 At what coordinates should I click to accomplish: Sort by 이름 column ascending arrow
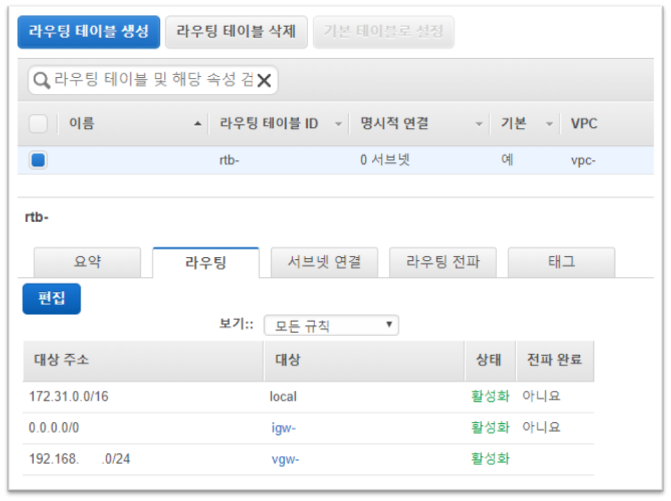[x=196, y=124]
